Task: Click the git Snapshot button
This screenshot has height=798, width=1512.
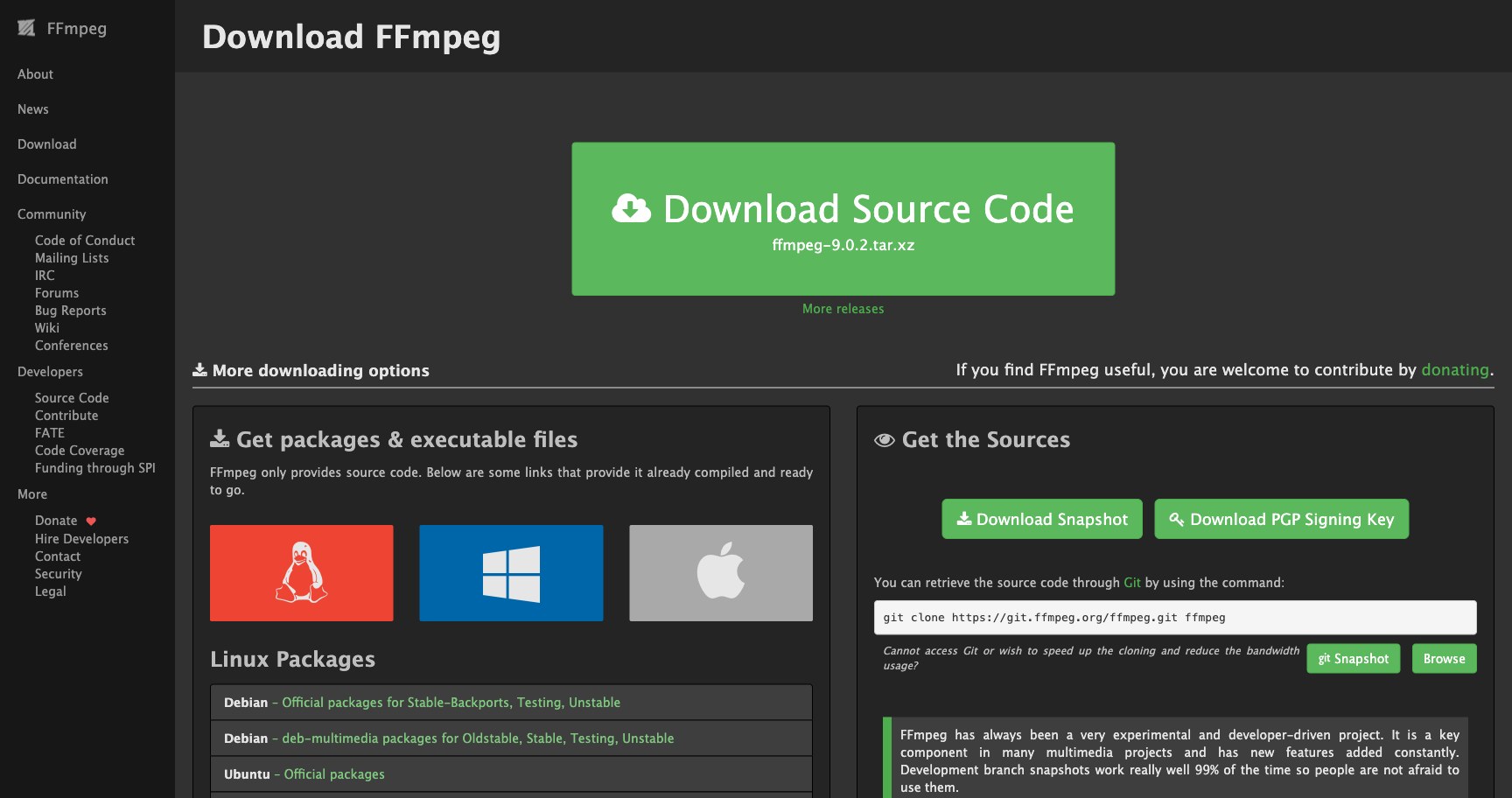Action: [1354, 659]
